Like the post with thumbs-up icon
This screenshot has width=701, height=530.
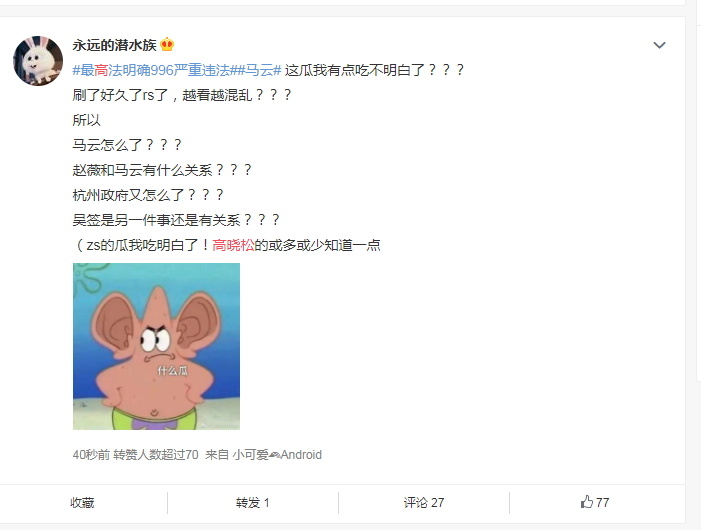[587, 502]
